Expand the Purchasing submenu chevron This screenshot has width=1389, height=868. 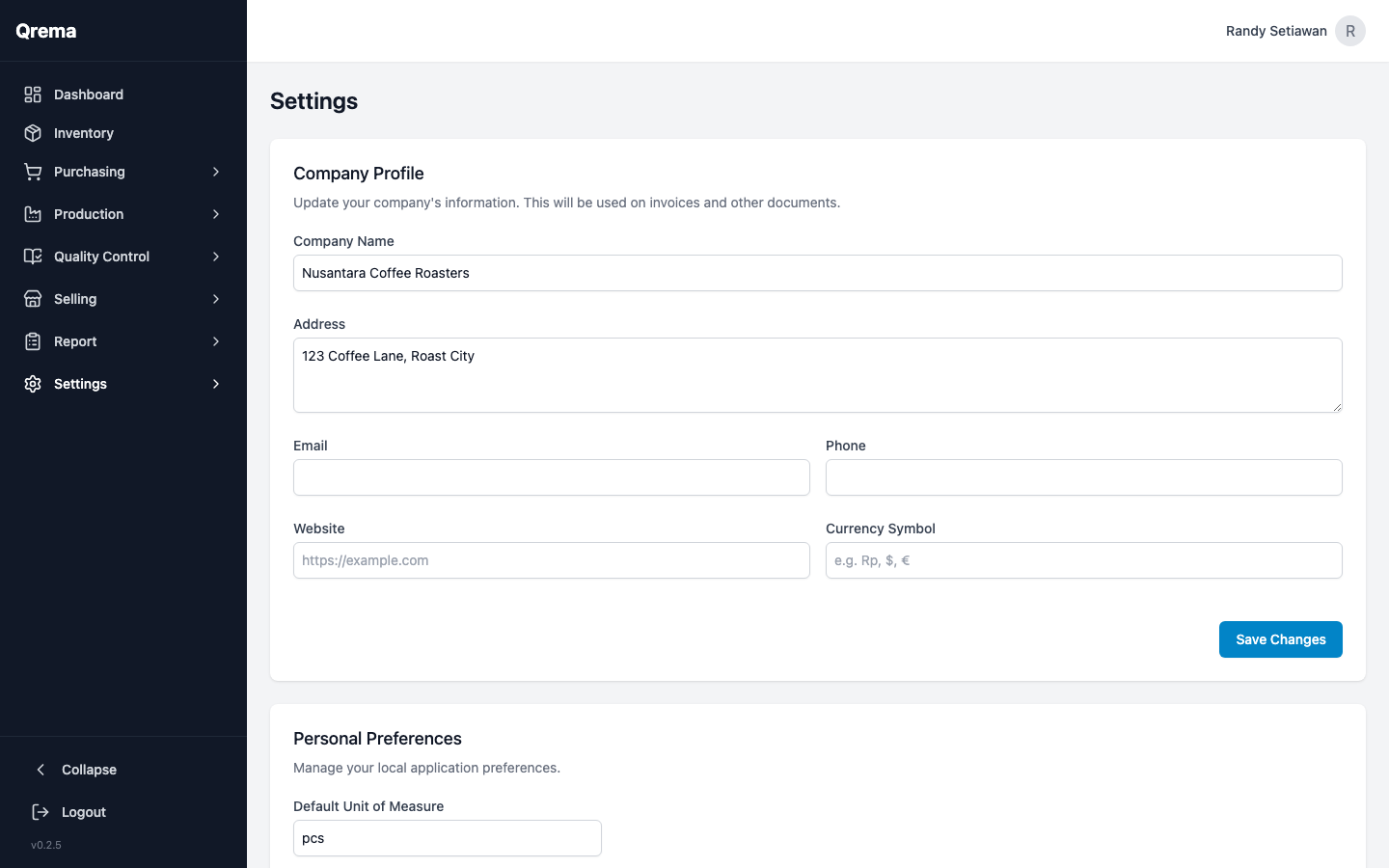(x=215, y=172)
